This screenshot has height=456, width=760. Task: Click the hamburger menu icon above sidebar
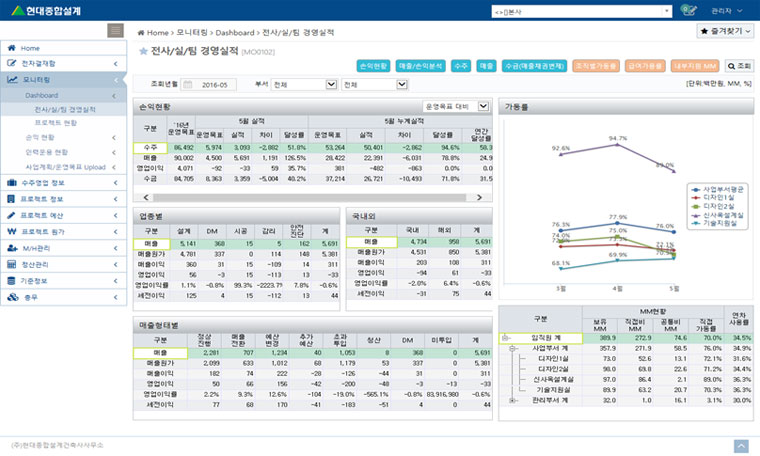[116, 31]
